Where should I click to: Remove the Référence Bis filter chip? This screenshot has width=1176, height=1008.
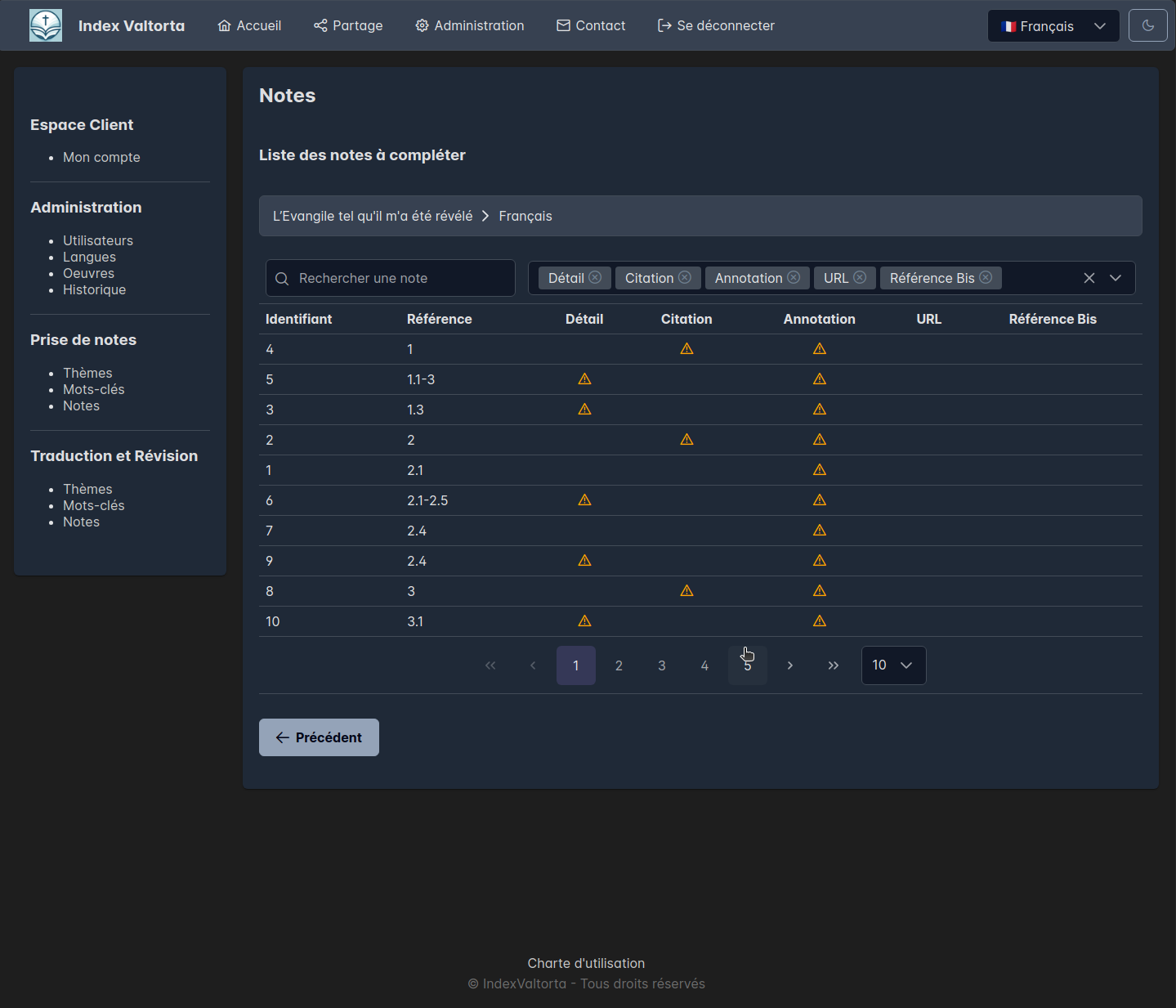point(986,278)
